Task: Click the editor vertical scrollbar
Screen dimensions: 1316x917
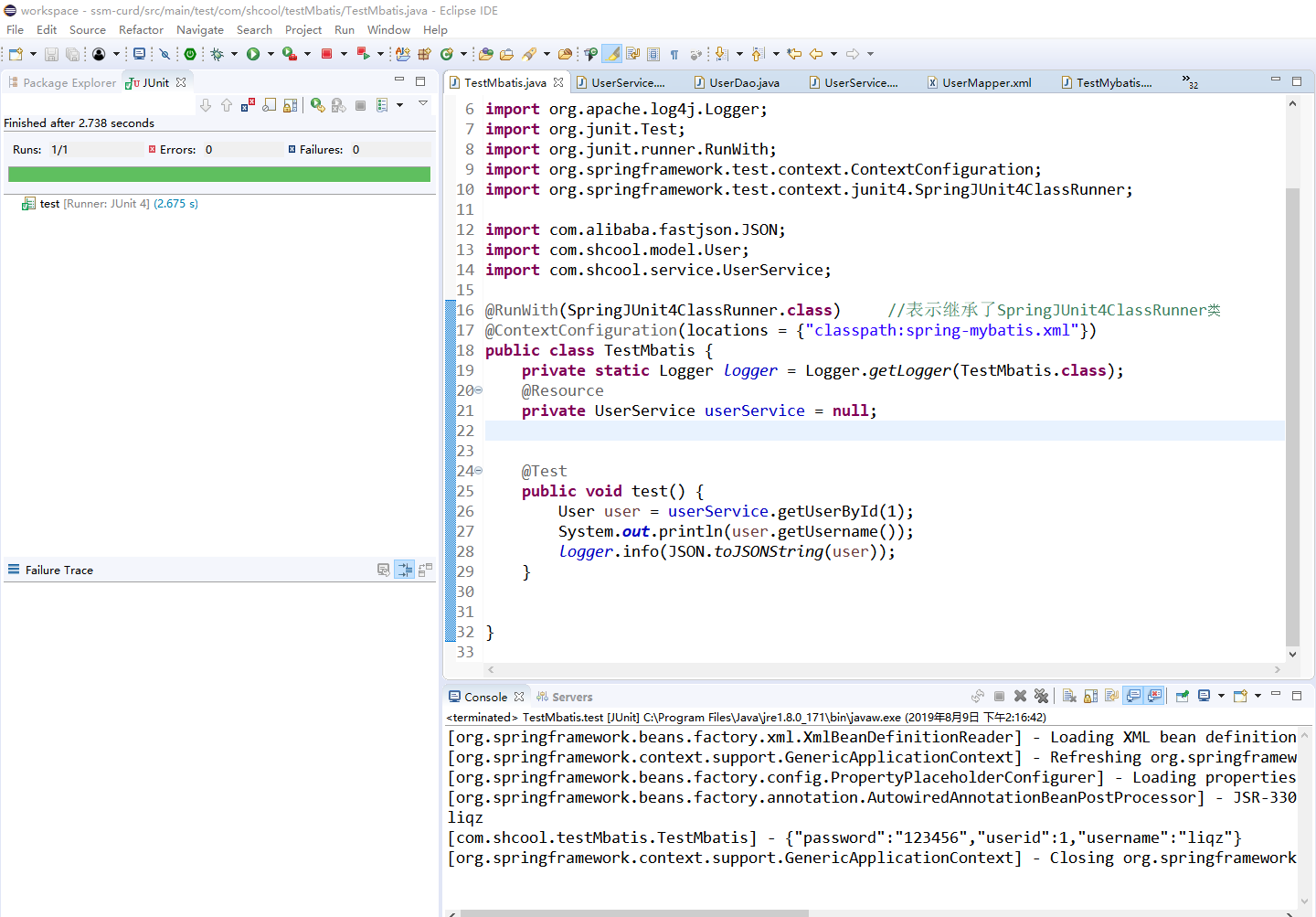Action: click(1292, 416)
